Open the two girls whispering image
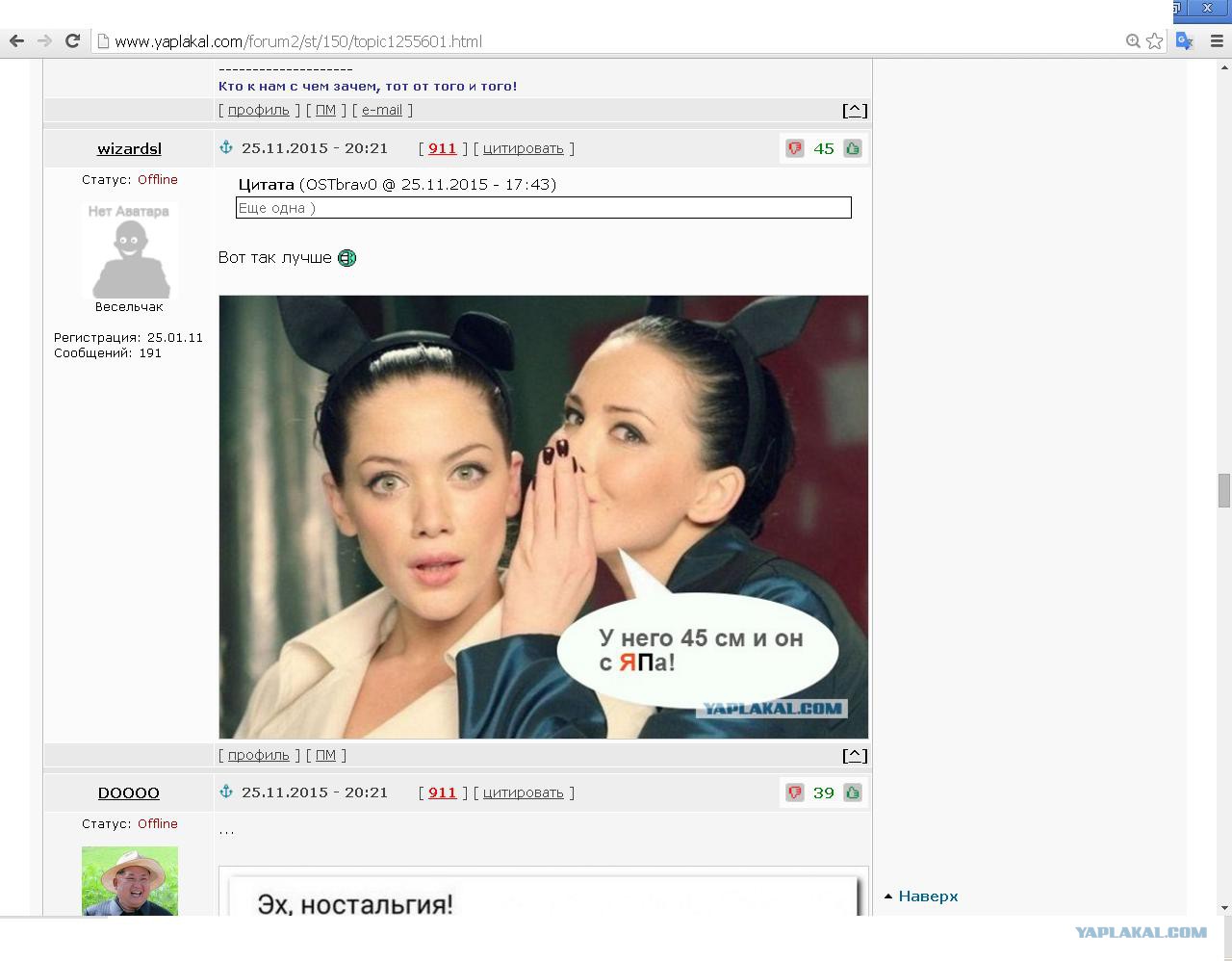This screenshot has height=961, width=1232. [x=544, y=517]
